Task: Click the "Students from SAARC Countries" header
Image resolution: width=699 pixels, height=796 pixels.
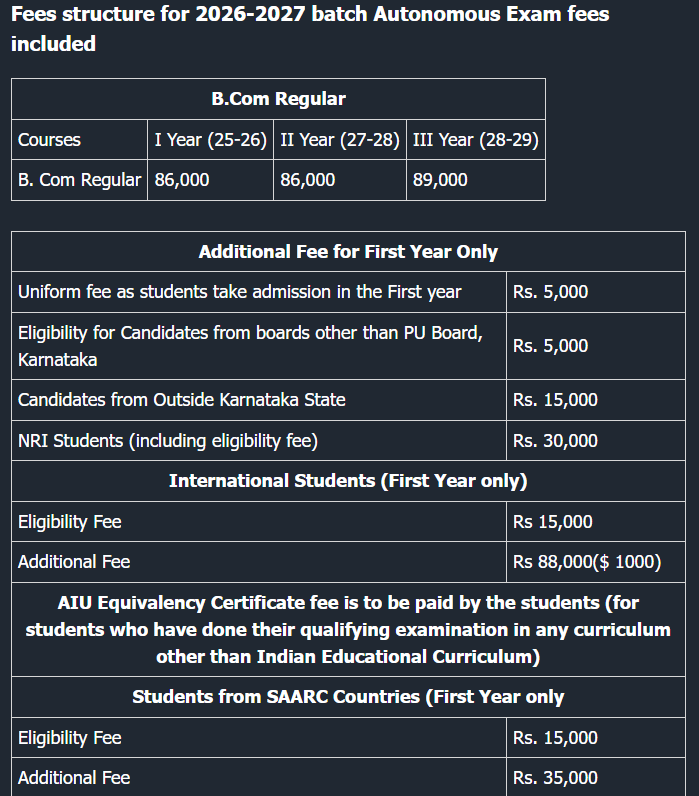Action: (348, 697)
